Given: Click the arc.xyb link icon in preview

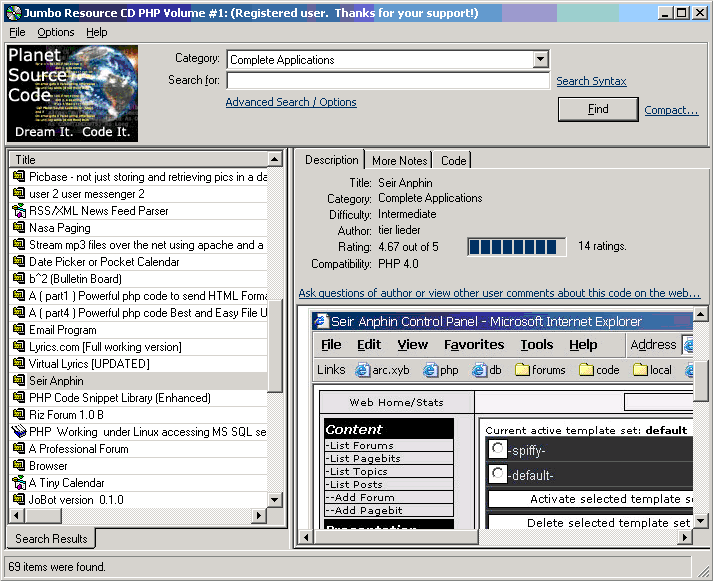Looking at the screenshot, I should (362, 371).
